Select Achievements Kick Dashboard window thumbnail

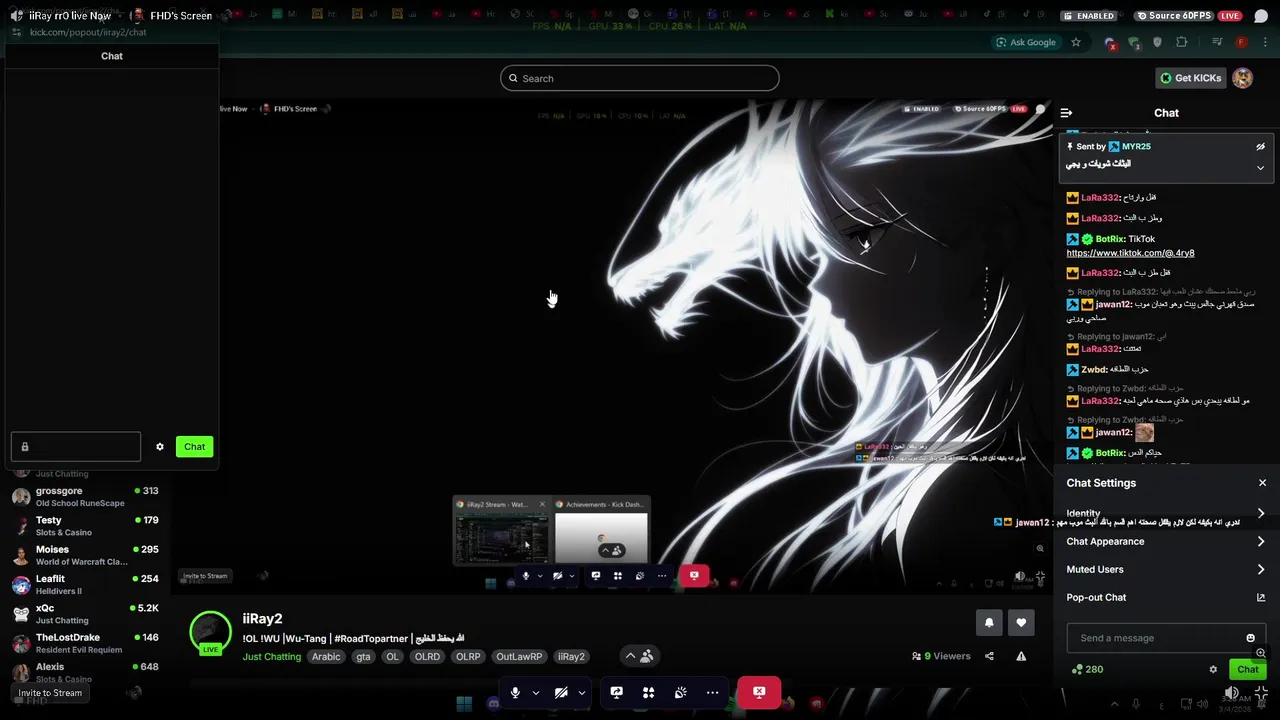pyautogui.click(x=601, y=531)
